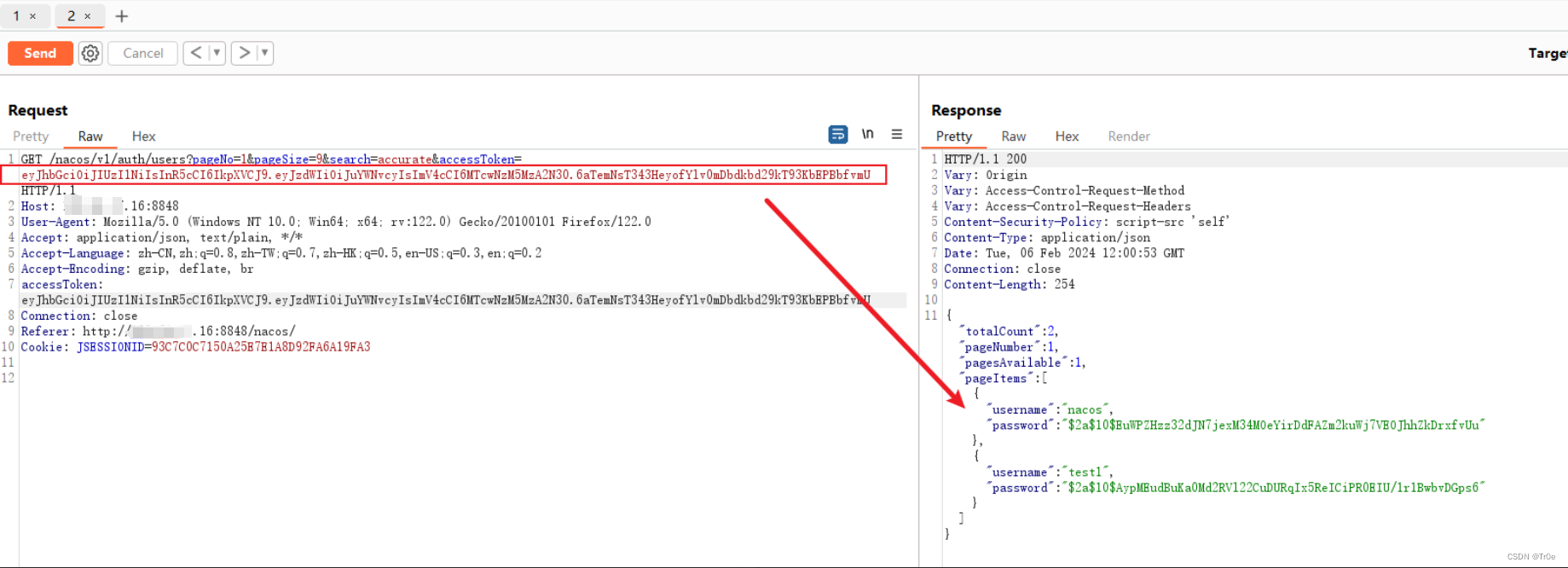1568x568 pixels.
Task: Click the nacos user's password hash
Action: point(1275,426)
